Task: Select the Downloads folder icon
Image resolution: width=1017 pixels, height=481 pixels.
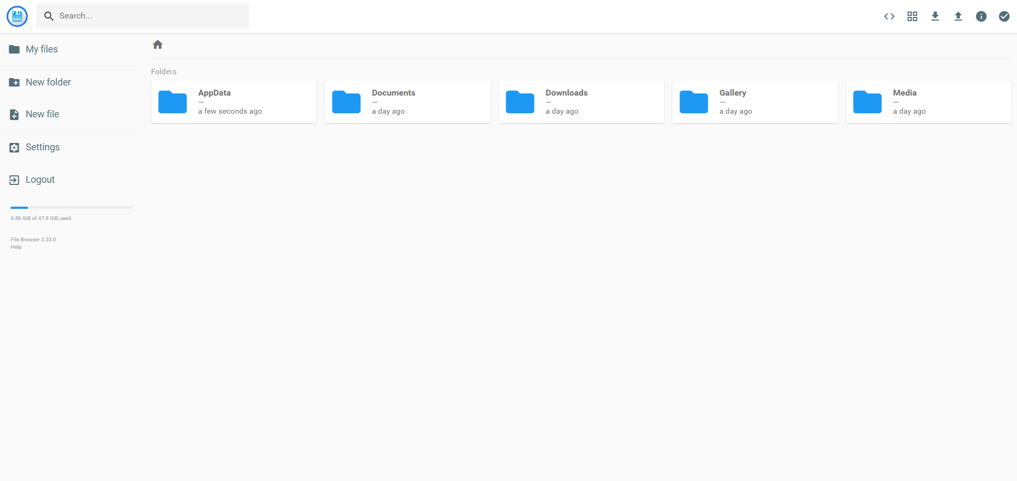Action: tap(520, 102)
